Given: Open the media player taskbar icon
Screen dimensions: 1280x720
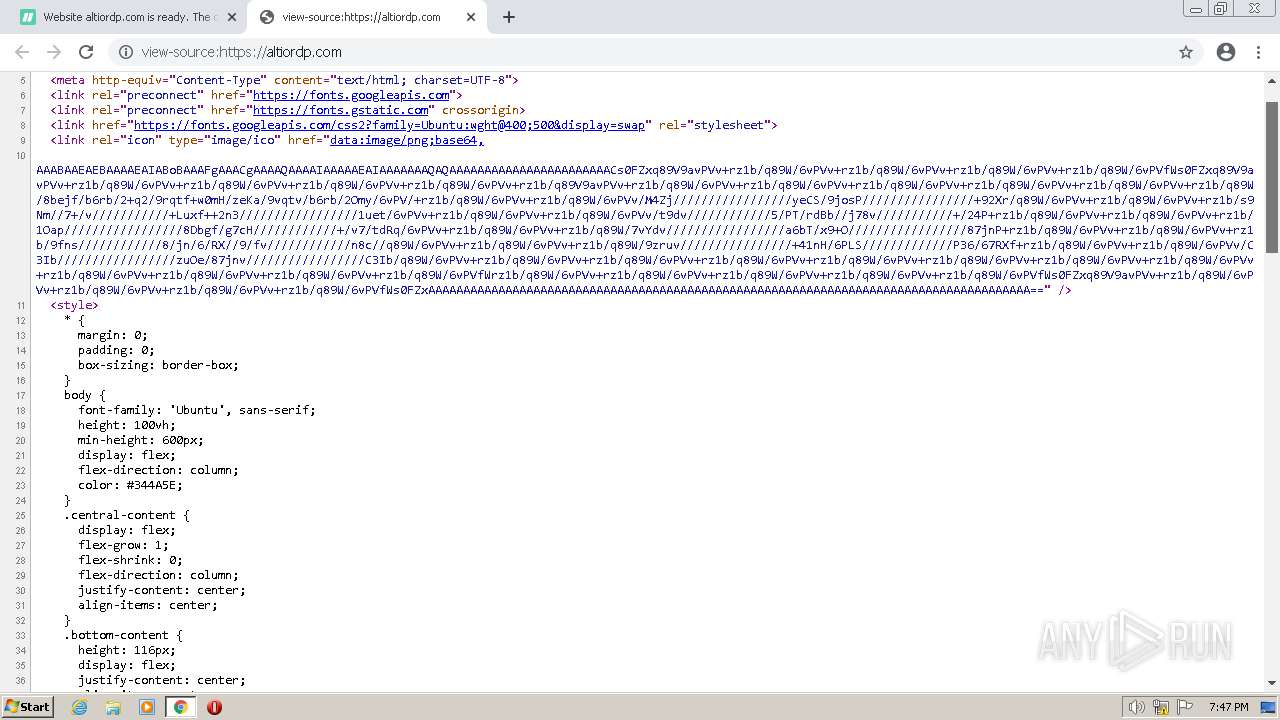Looking at the screenshot, I should pos(147,707).
